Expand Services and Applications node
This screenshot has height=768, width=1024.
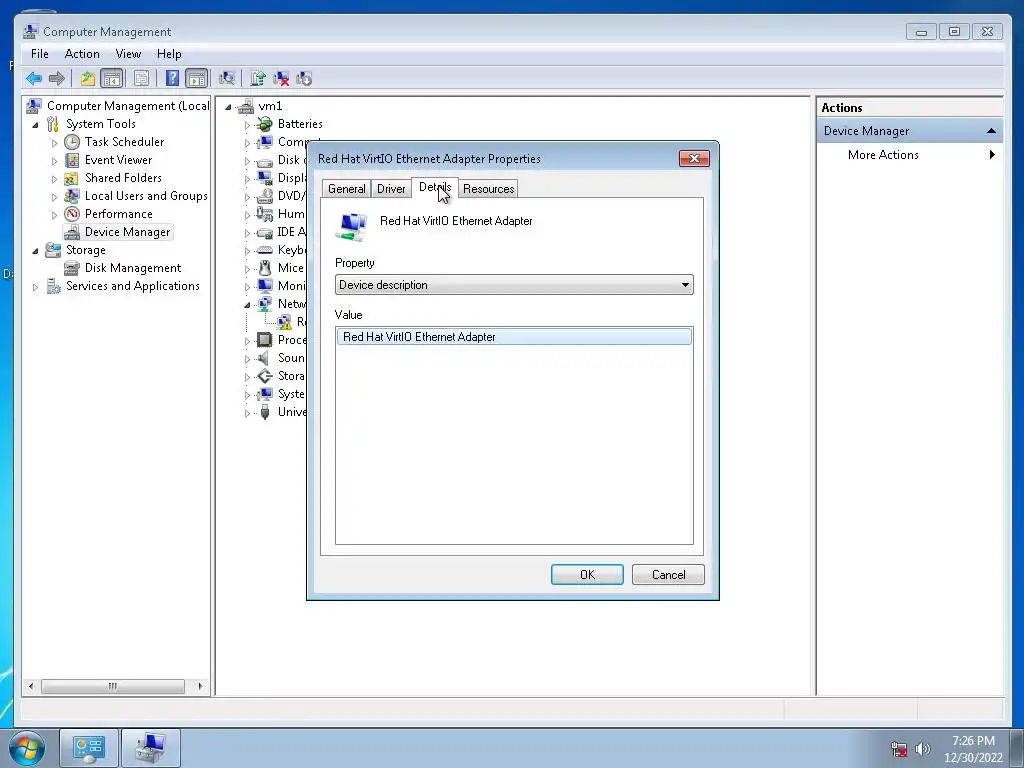(x=35, y=287)
